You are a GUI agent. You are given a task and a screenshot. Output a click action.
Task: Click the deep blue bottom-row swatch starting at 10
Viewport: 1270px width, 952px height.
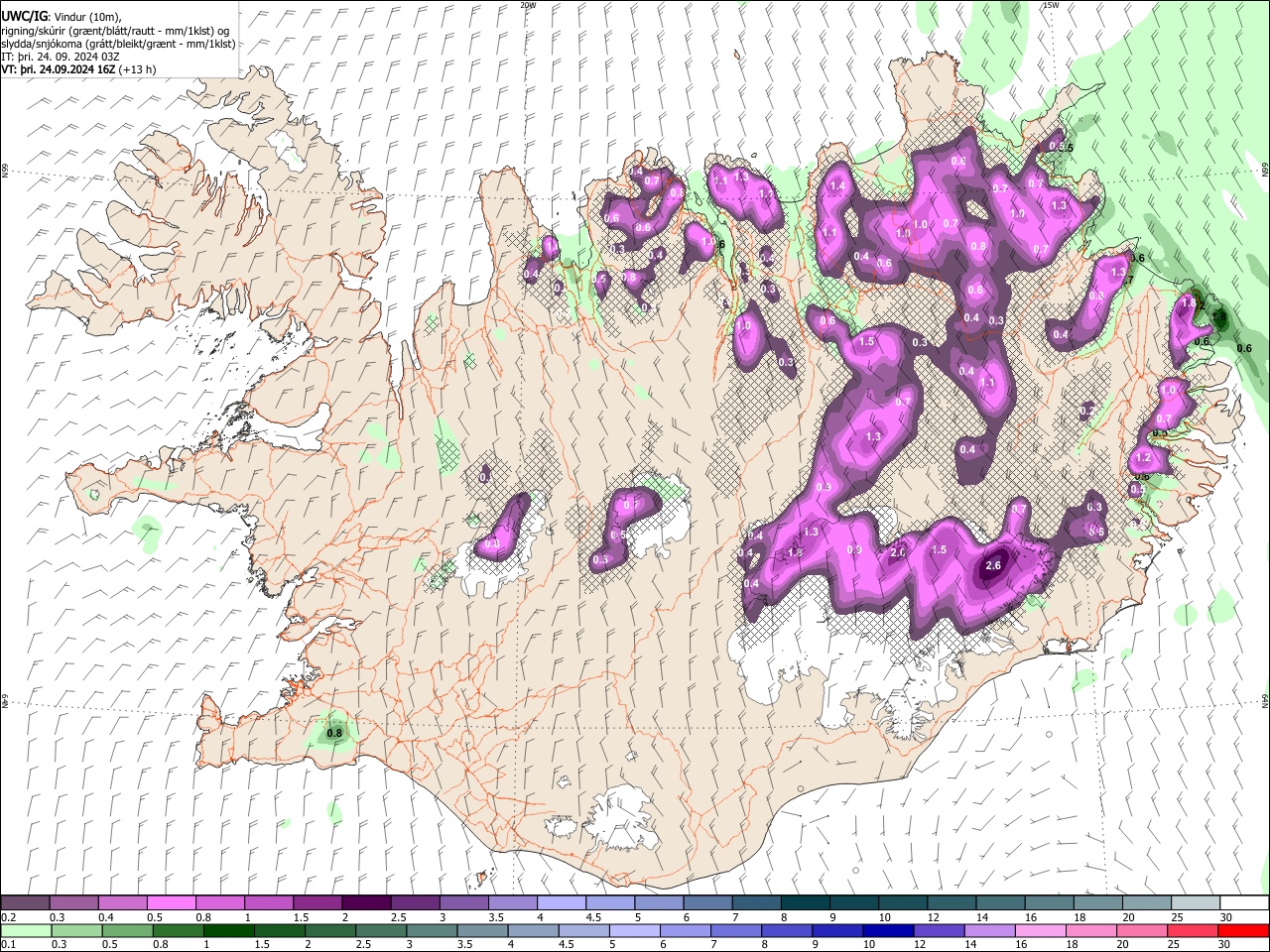[x=888, y=931]
